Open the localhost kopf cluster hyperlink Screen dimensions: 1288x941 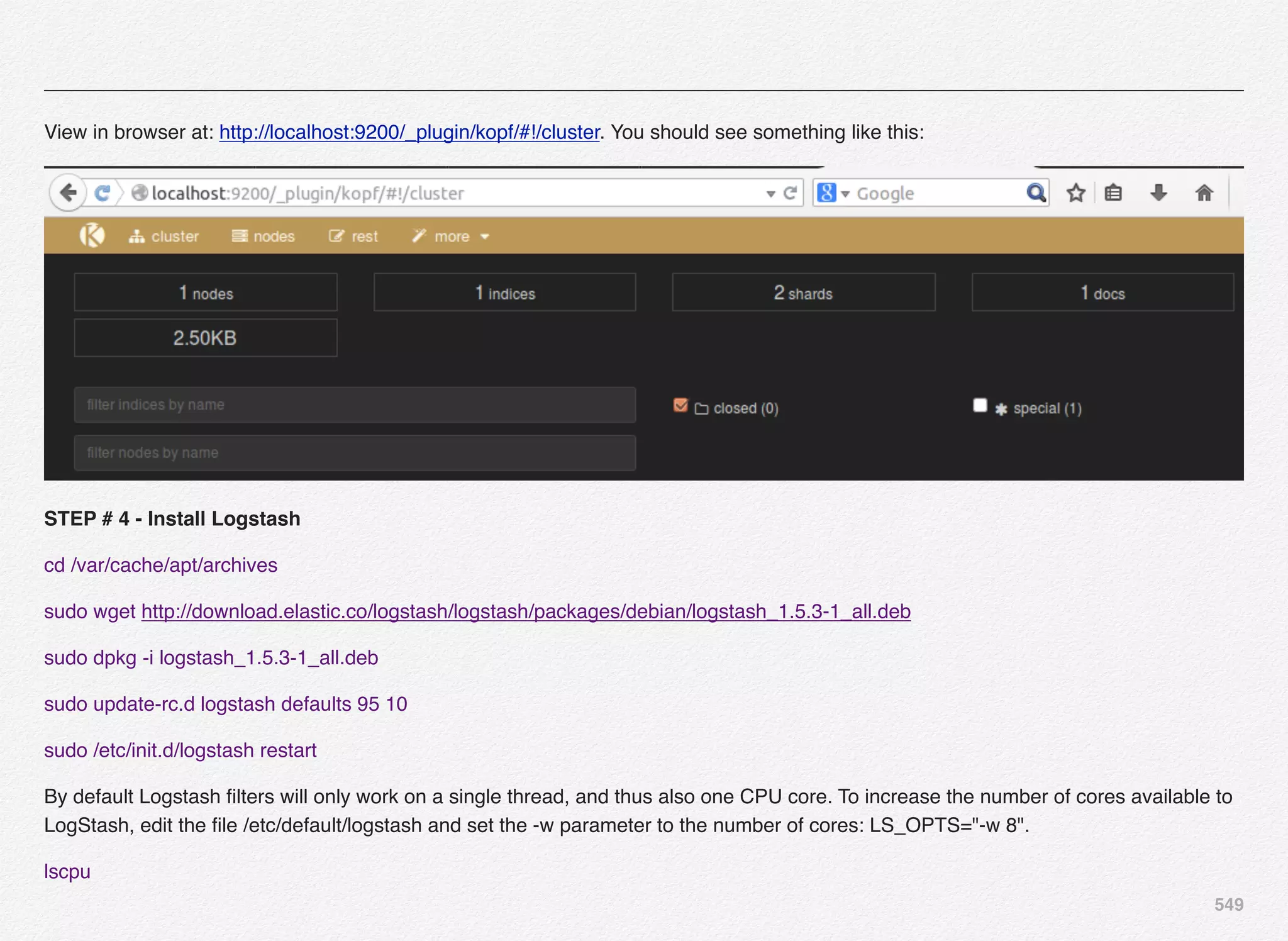click(x=409, y=132)
